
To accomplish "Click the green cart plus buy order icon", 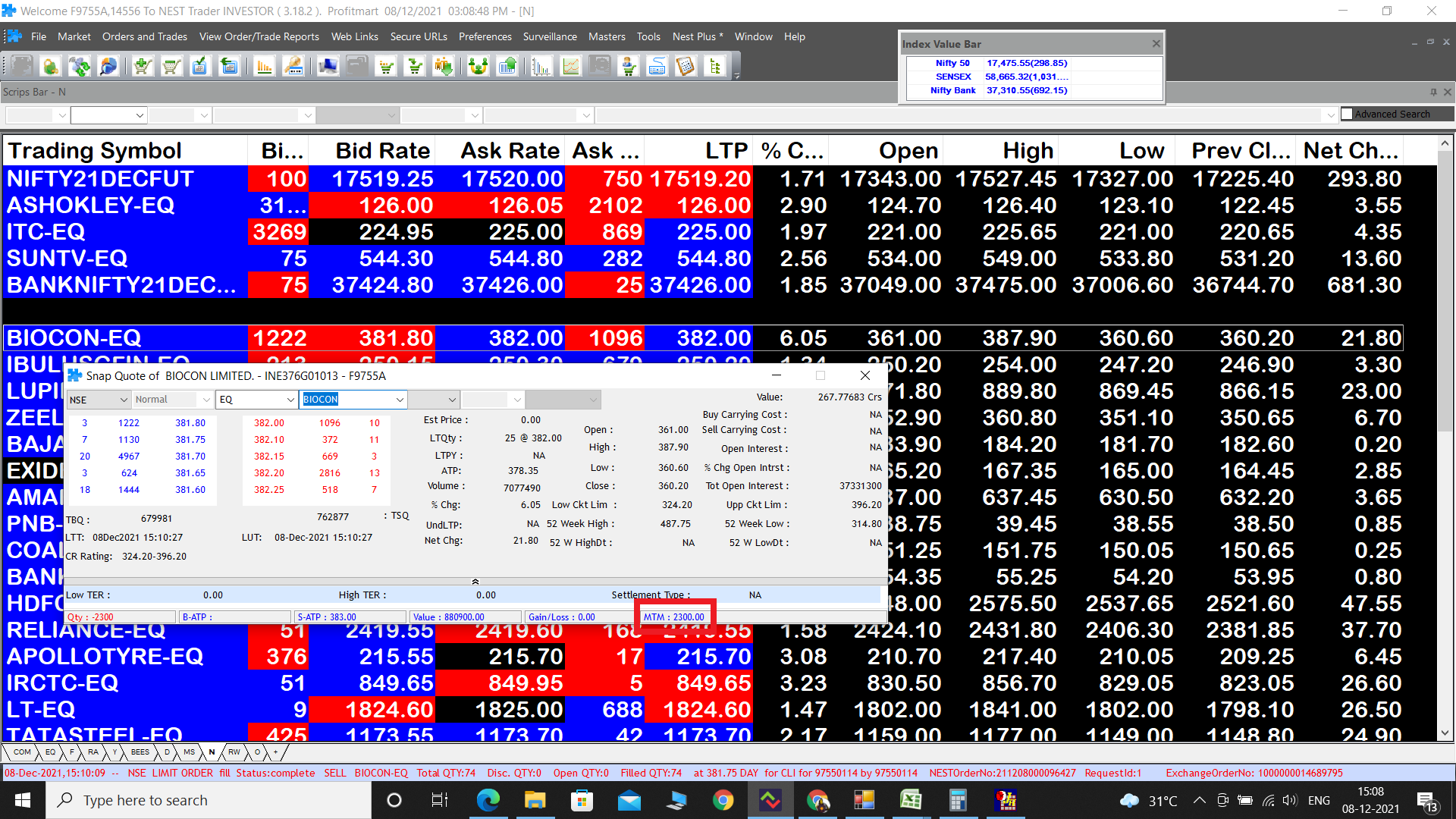I will point(142,67).
